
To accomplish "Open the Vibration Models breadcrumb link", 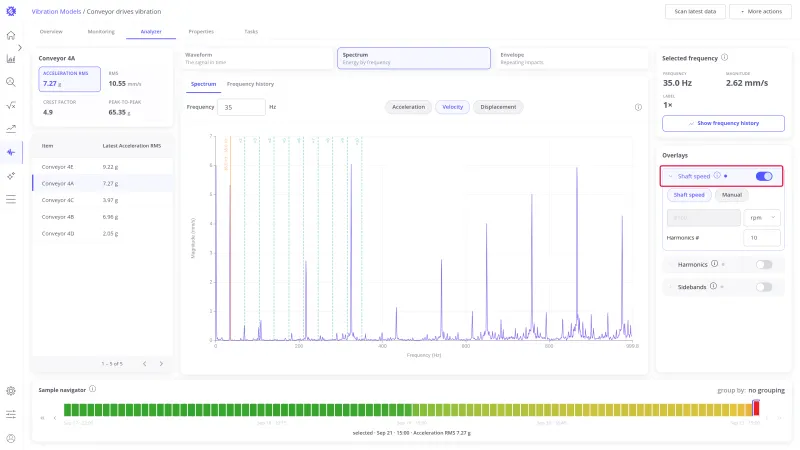I will pyautogui.click(x=56, y=11).
